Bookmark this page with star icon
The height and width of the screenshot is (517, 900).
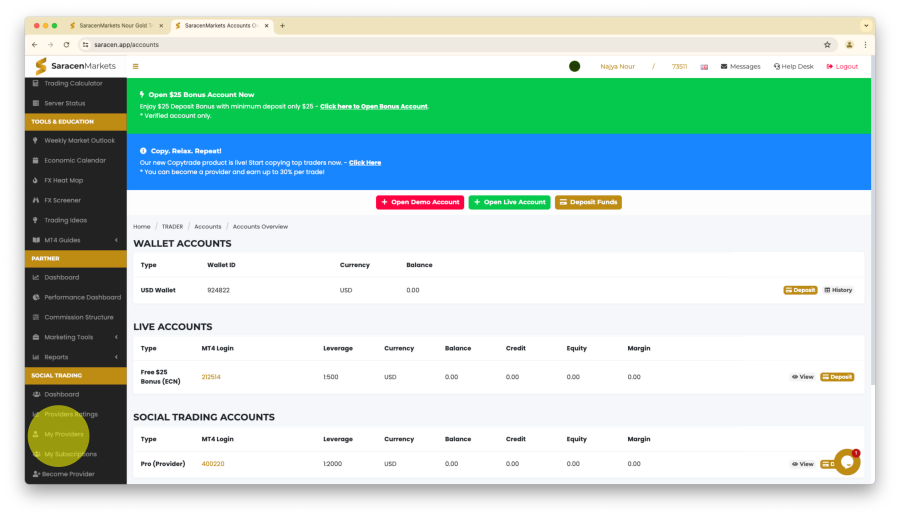pos(827,45)
